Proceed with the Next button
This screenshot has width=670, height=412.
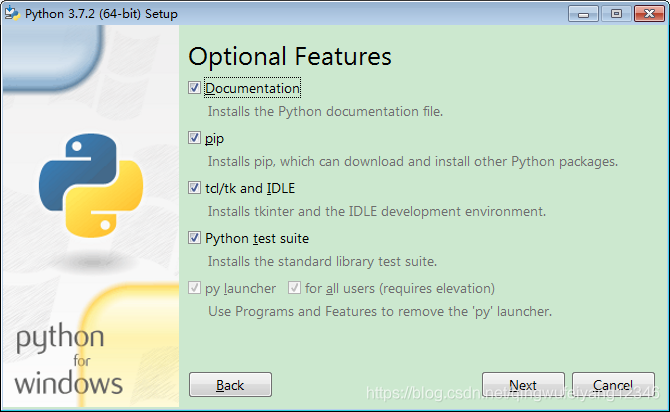[523, 385]
